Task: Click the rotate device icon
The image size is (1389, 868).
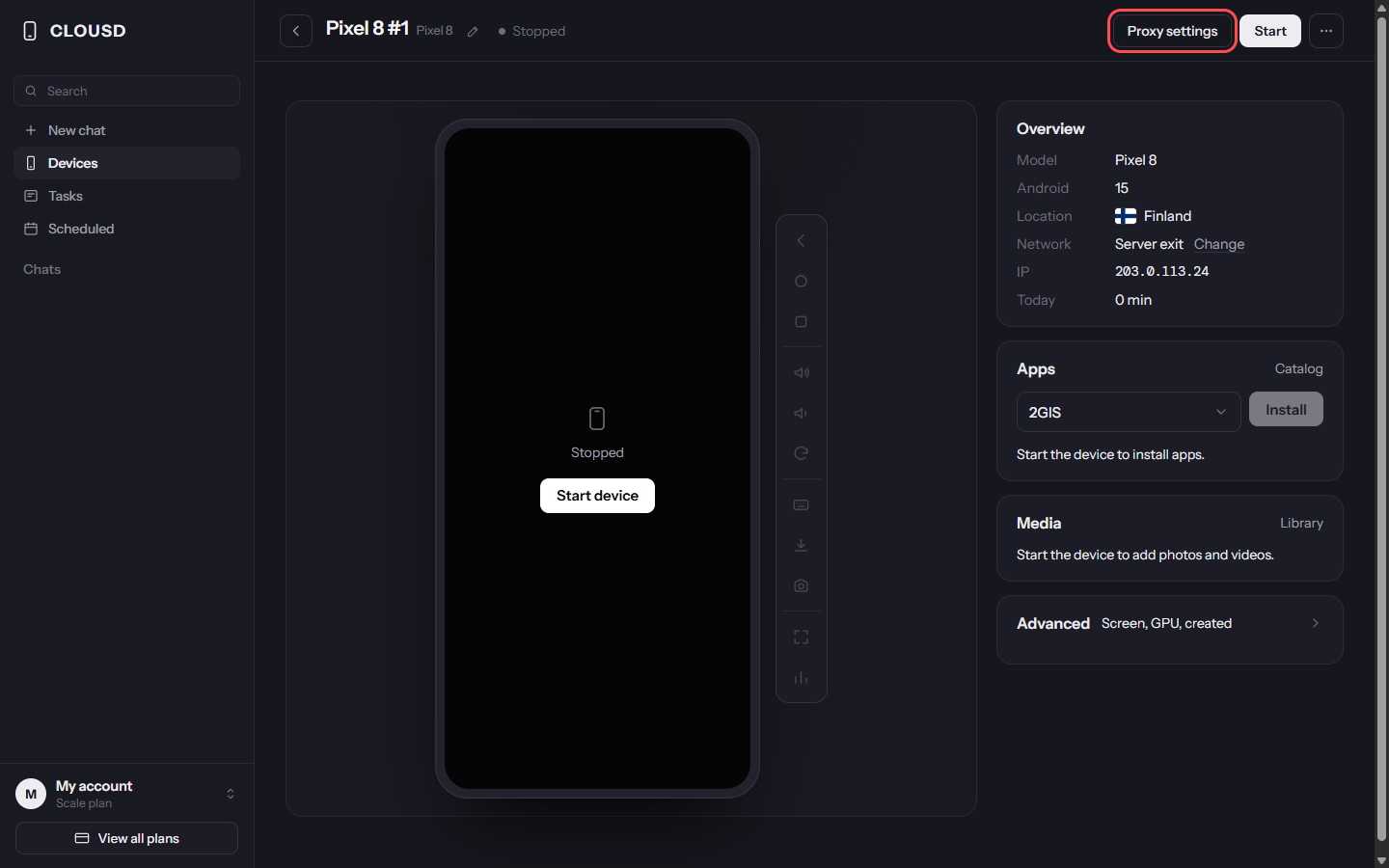Action: point(801,453)
